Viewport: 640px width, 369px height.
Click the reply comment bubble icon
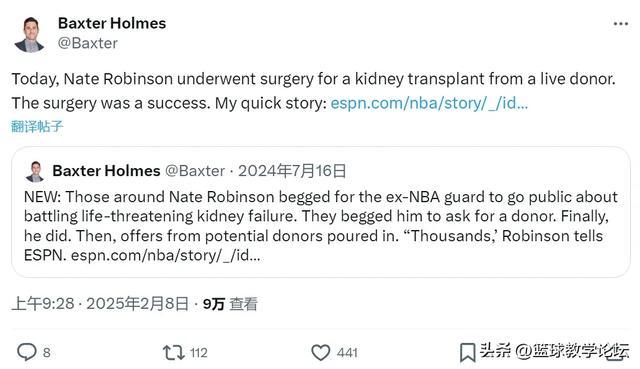pos(27,352)
